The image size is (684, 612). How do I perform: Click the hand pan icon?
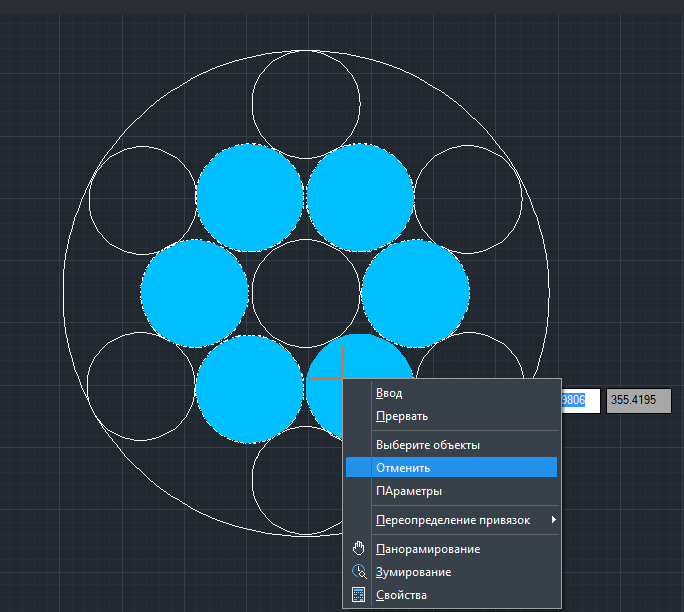coord(359,548)
